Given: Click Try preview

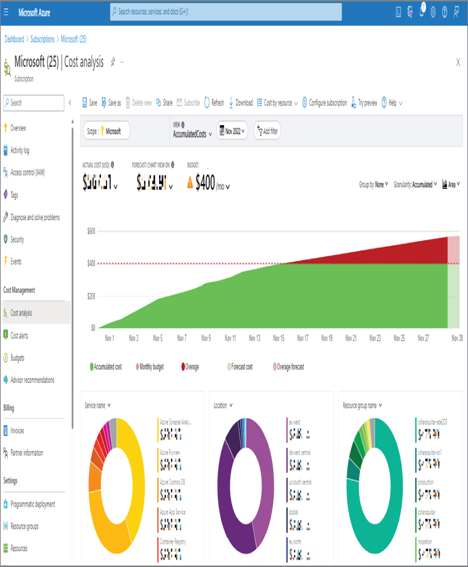Looking at the screenshot, I should [364, 103].
